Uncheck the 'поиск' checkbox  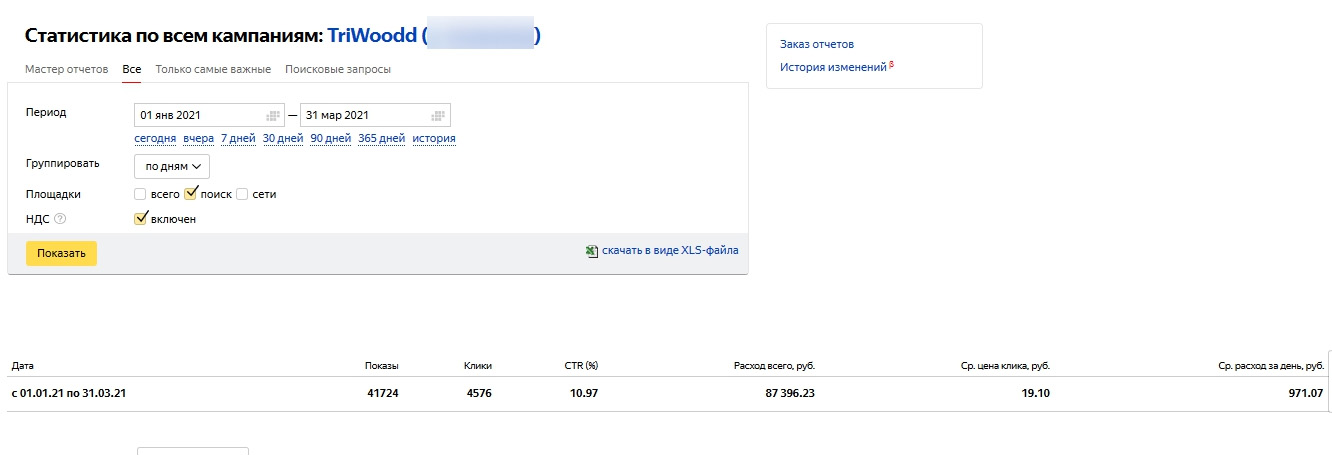(192, 193)
